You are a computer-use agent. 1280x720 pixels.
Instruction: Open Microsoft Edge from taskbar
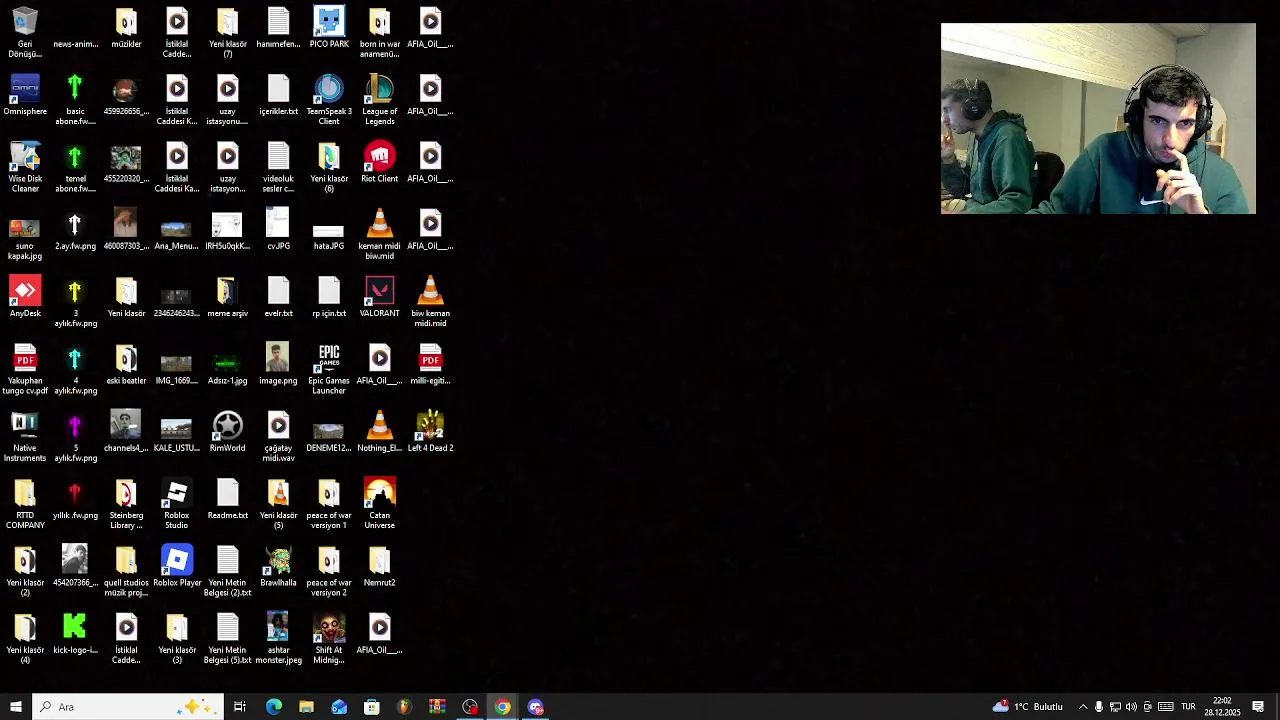click(273, 707)
